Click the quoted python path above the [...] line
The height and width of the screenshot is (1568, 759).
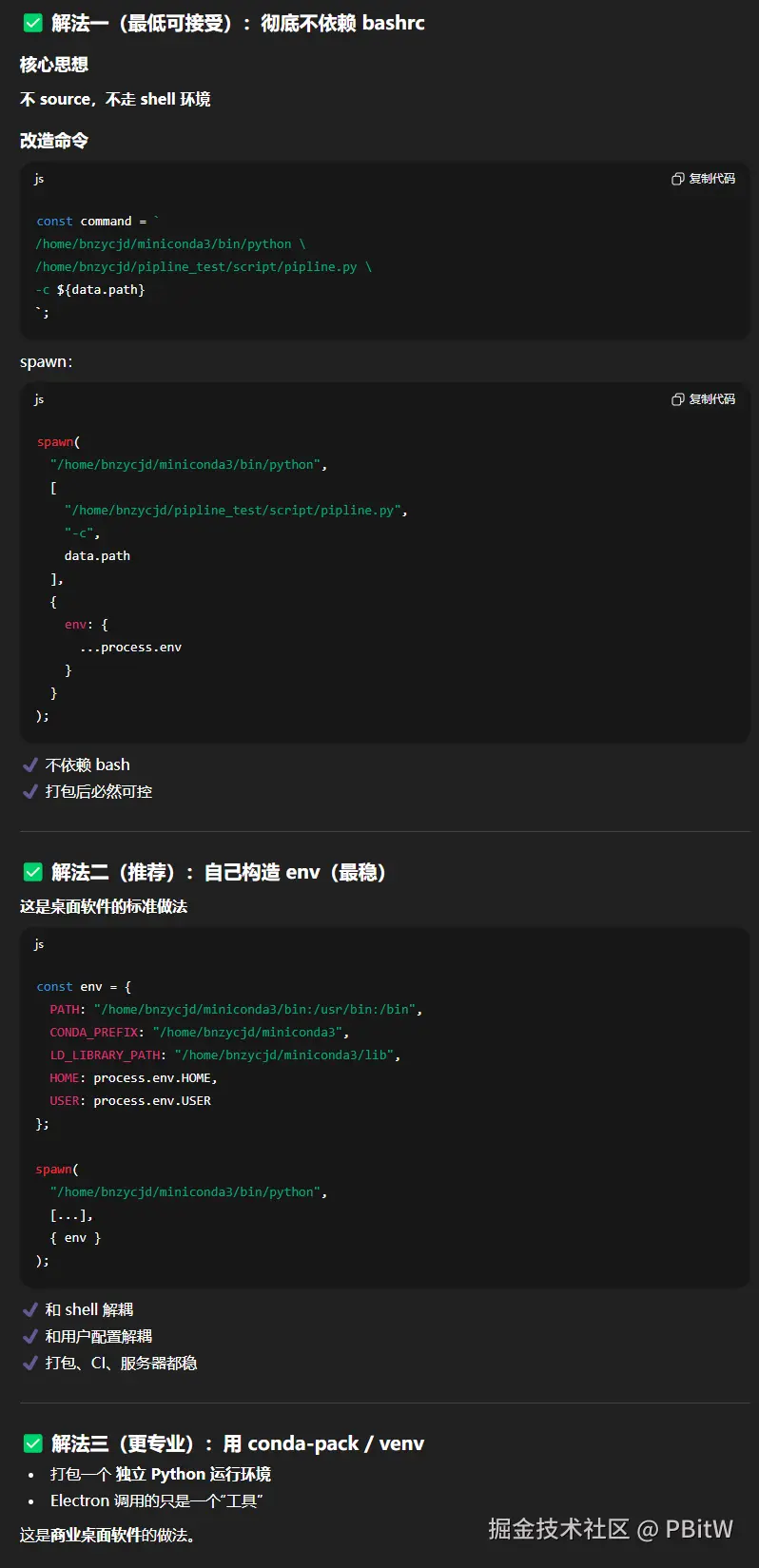click(188, 1191)
